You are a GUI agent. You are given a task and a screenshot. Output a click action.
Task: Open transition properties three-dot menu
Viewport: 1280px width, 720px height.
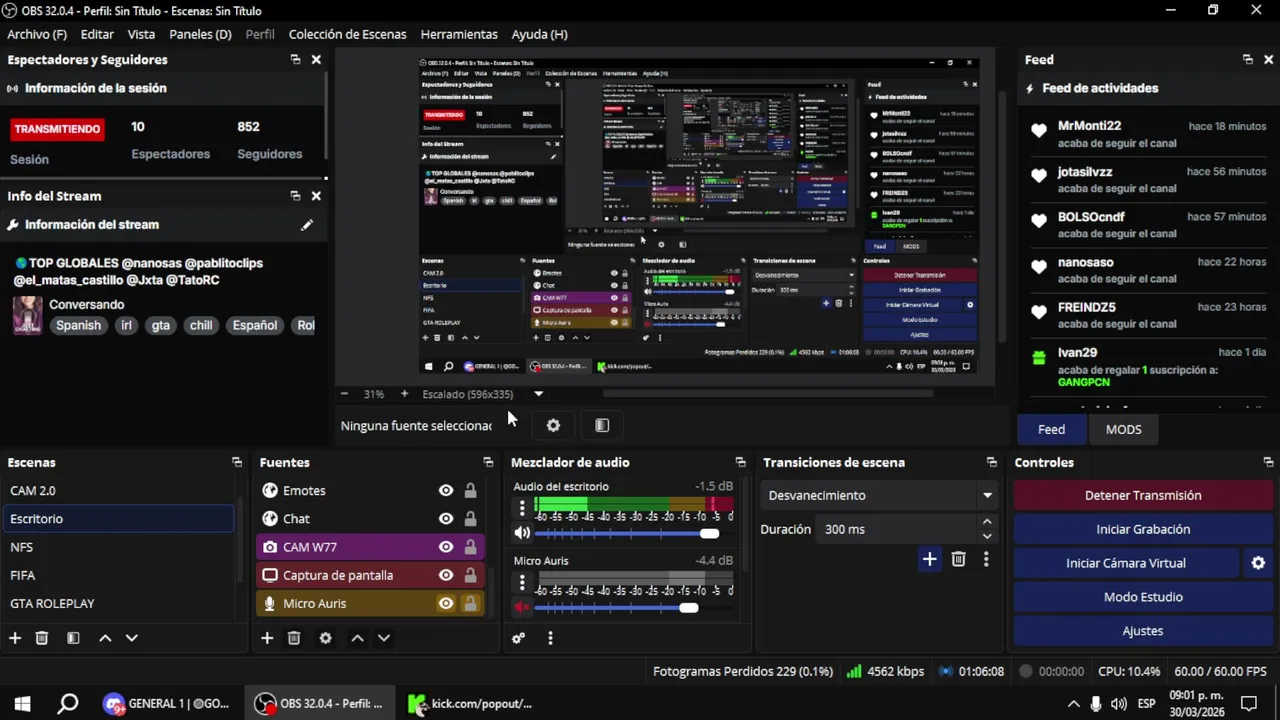(x=986, y=559)
